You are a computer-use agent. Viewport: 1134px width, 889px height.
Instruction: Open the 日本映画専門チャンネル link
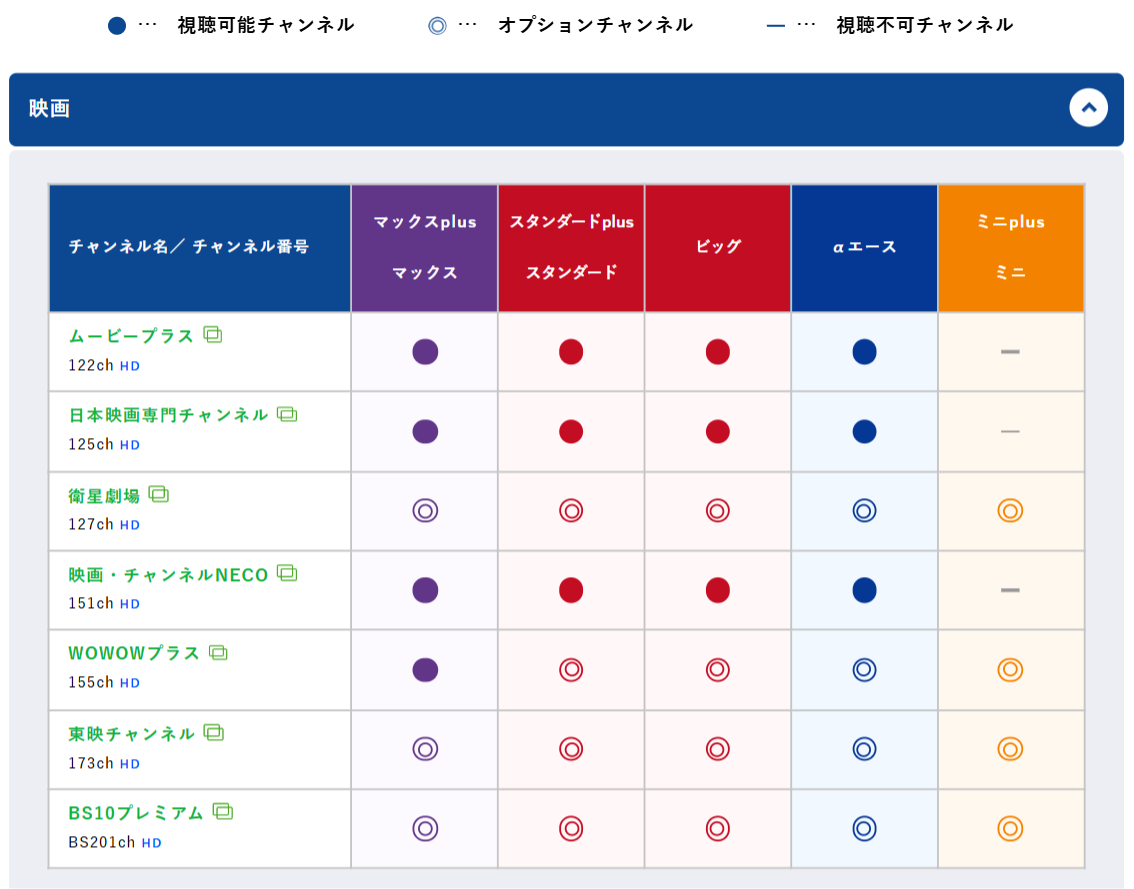click(x=168, y=415)
